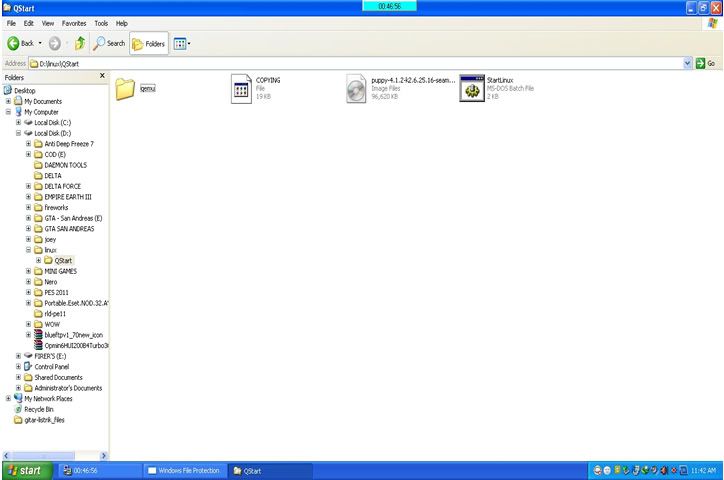This screenshot has height=480, width=724.
Task: Click the Go button
Action: click(x=706, y=63)
